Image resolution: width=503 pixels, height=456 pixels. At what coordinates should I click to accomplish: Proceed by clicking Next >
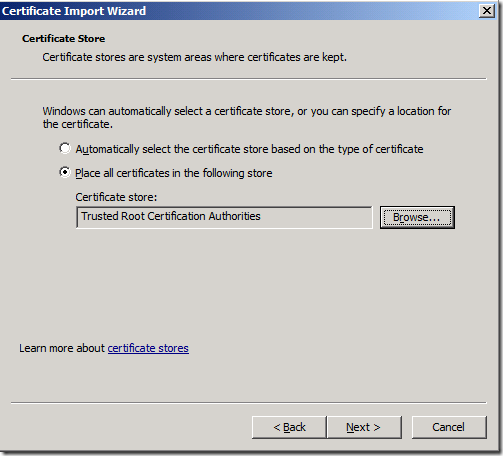[x=364, y=427]
